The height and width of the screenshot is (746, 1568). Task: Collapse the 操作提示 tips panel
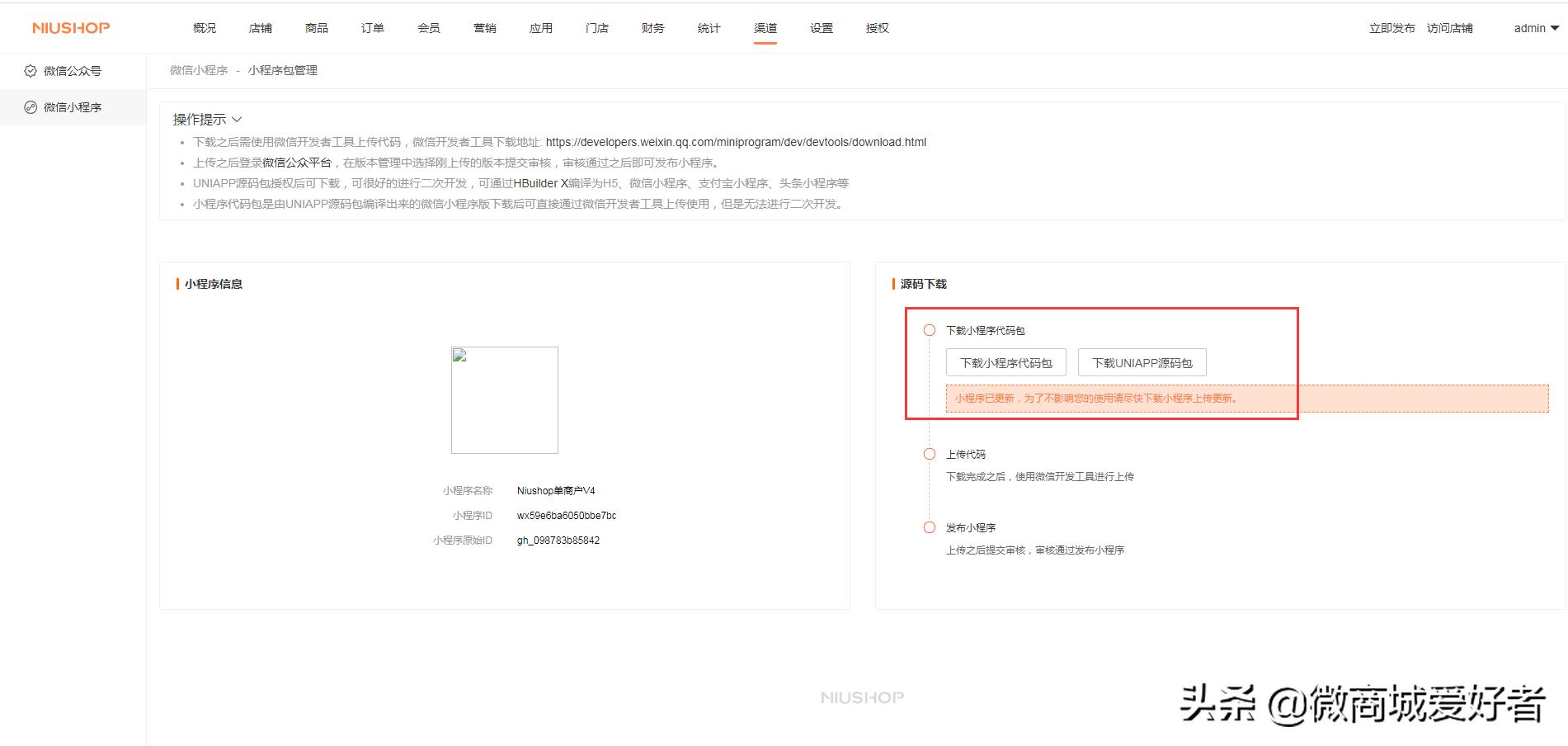click(x=236, y=119)
